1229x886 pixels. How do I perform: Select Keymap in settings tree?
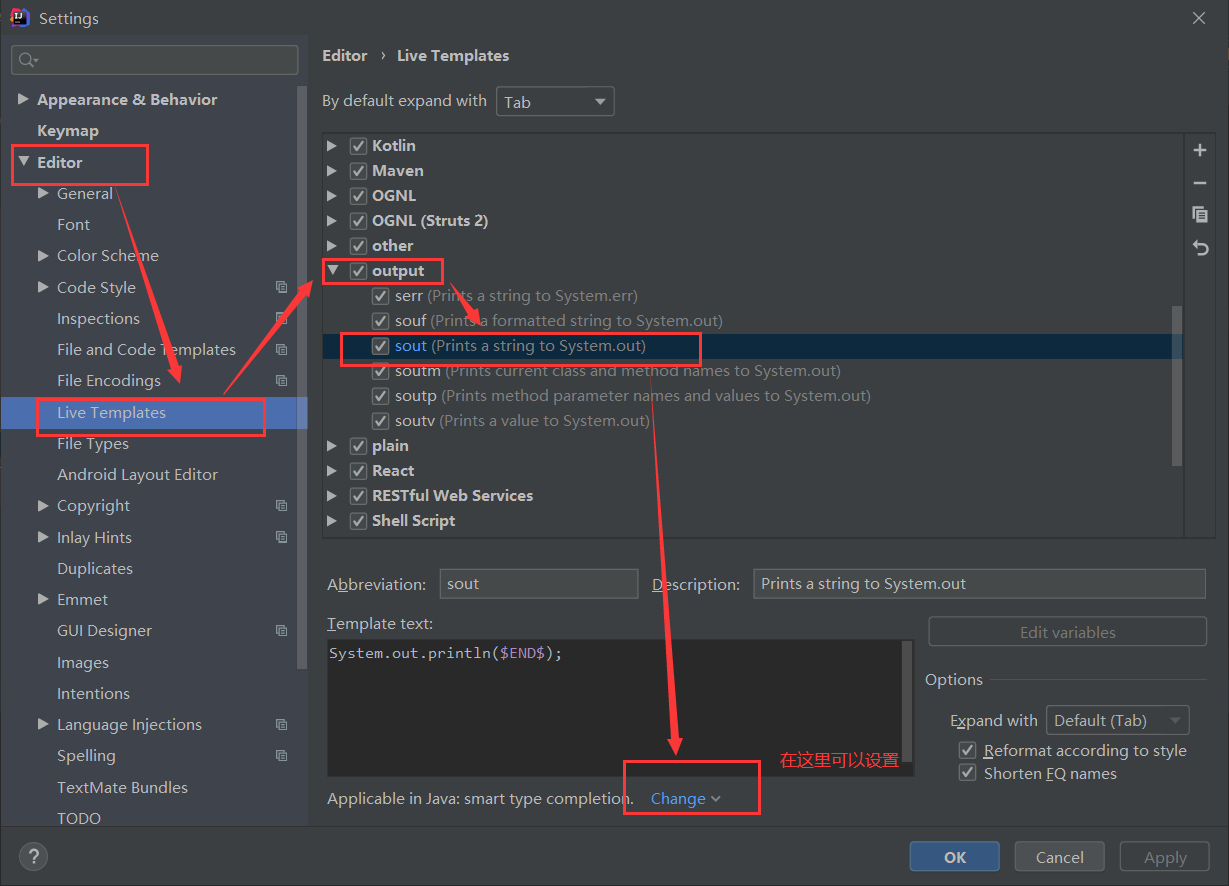68,131
